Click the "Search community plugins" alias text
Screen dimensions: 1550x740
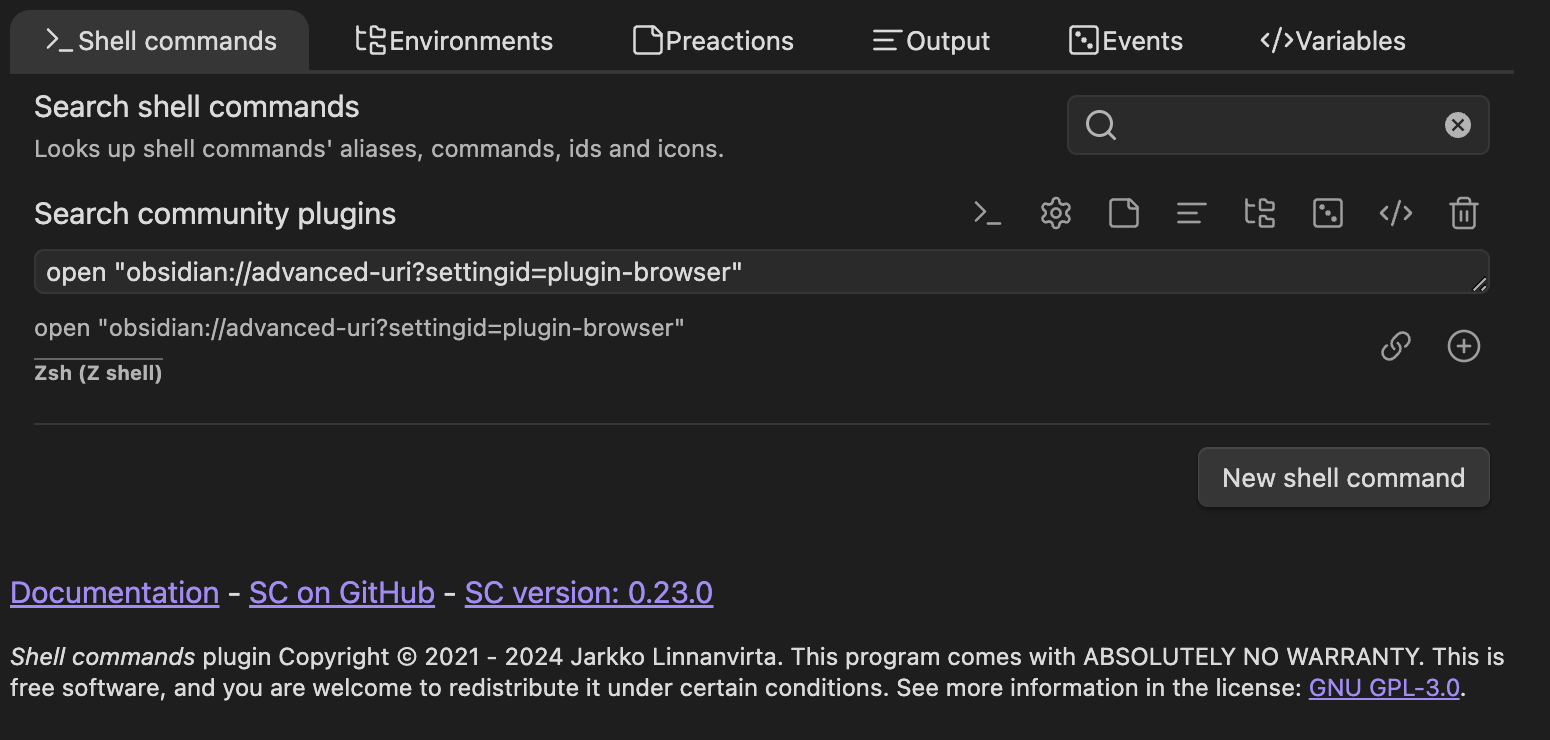[x=215, y=214]
